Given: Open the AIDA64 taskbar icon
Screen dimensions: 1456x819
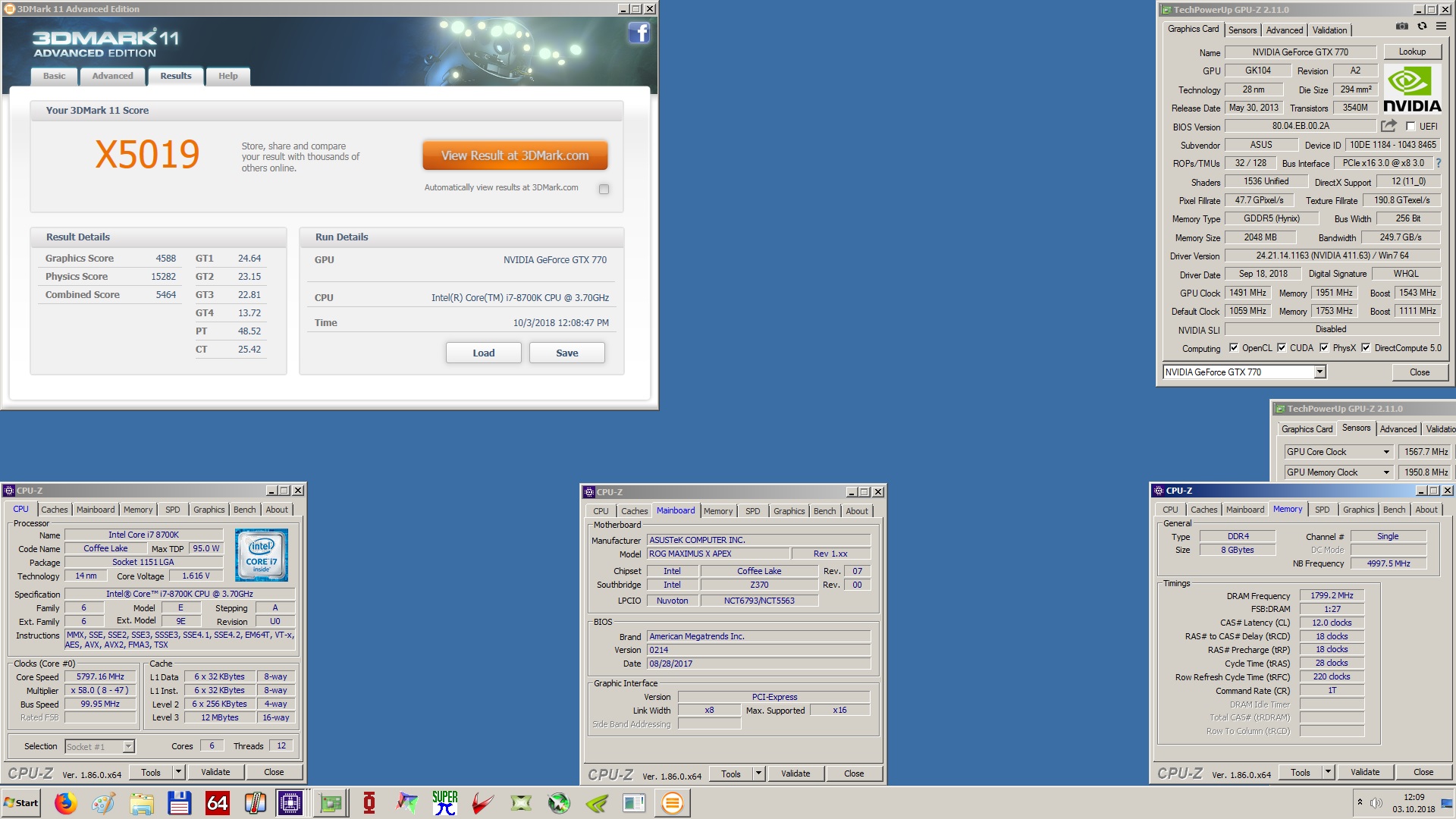Looking at the screenshot, I should tap(218, 803).
